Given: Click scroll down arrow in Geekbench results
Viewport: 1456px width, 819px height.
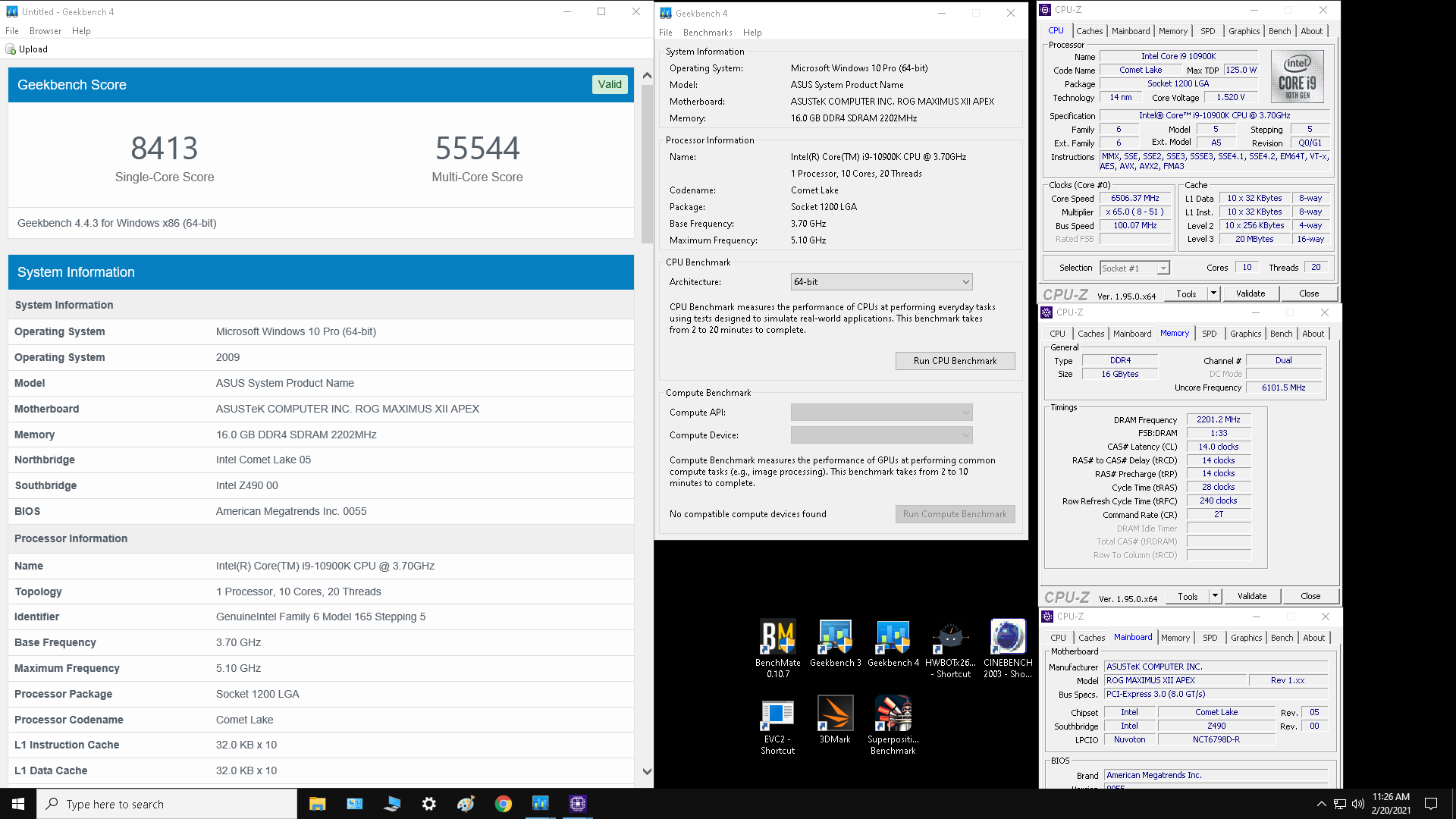Looking at the screenshot, I should [x=647, y=772].
